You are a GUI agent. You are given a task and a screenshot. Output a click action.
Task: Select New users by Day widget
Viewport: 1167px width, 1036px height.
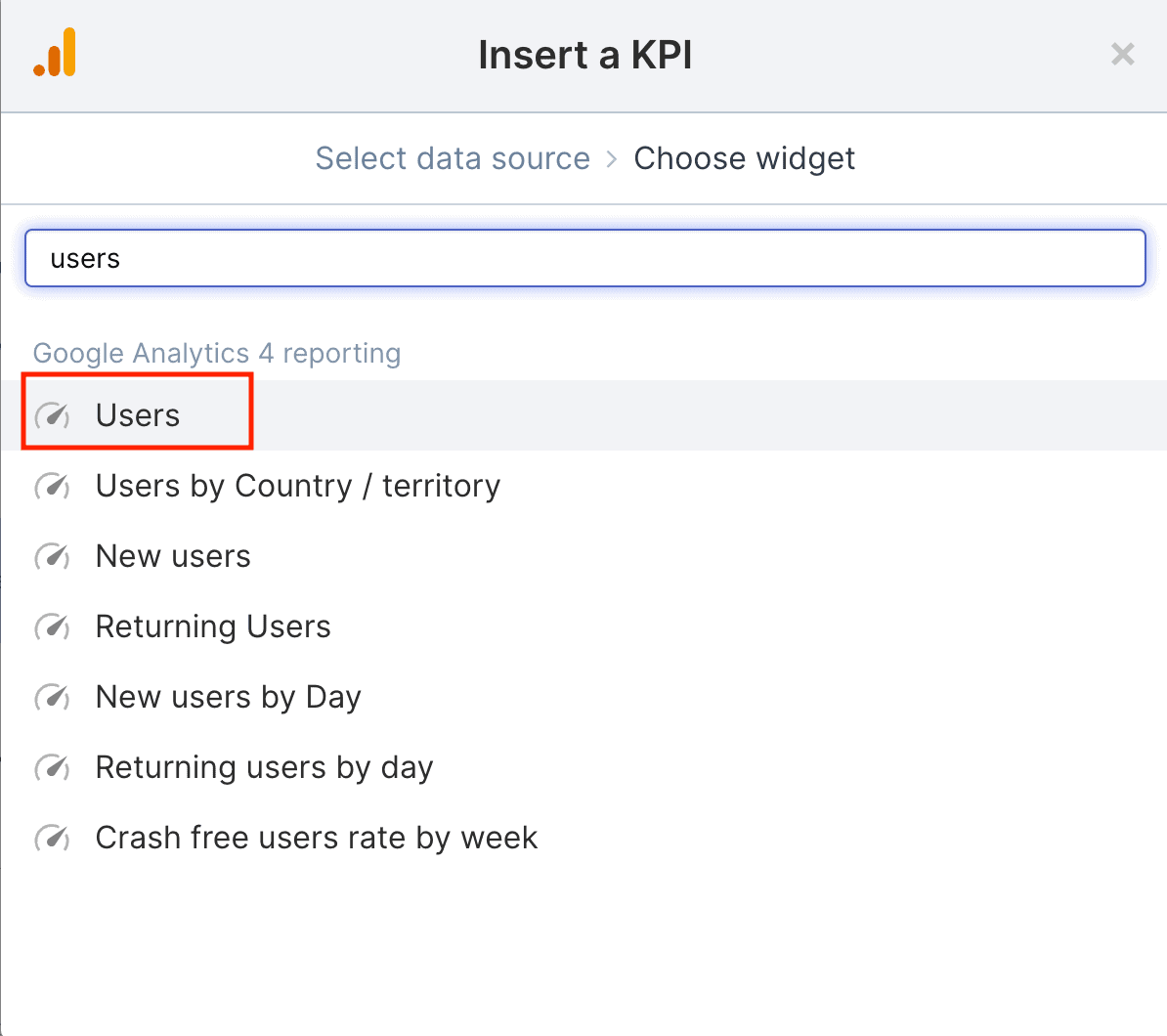pos(583,698)
